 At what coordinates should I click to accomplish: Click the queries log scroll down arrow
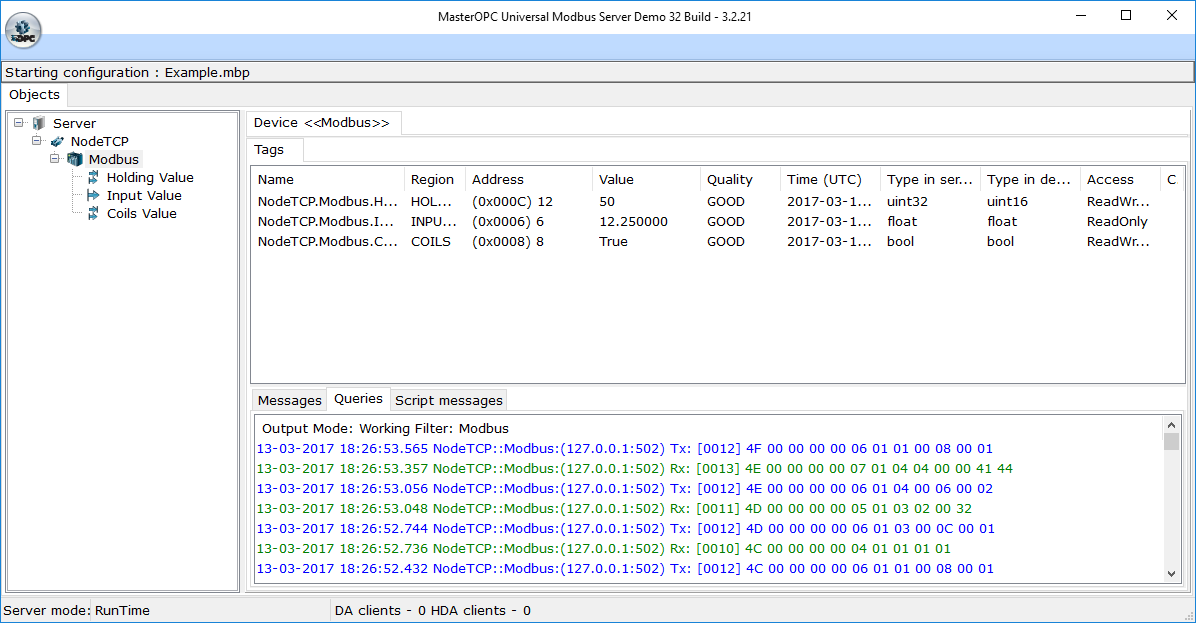point(1172,574)
